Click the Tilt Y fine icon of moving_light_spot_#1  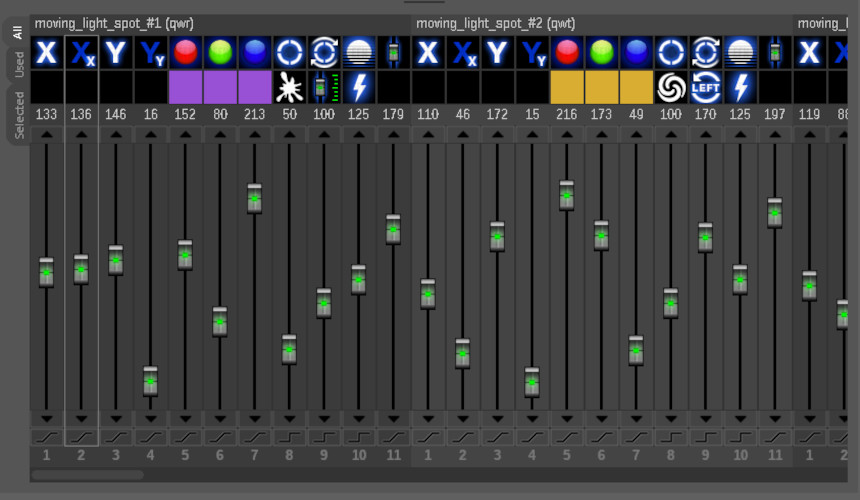click(150, 52)
